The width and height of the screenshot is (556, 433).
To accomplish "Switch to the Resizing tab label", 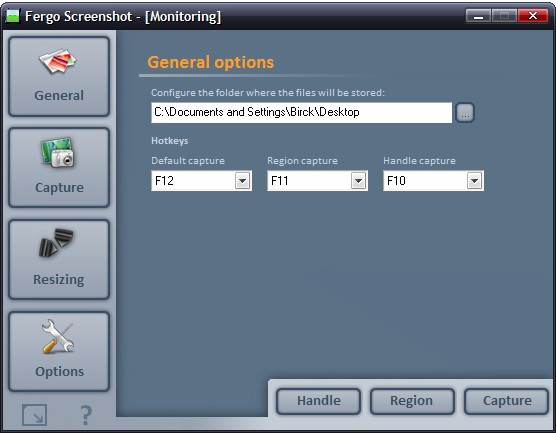I will 59,280.
